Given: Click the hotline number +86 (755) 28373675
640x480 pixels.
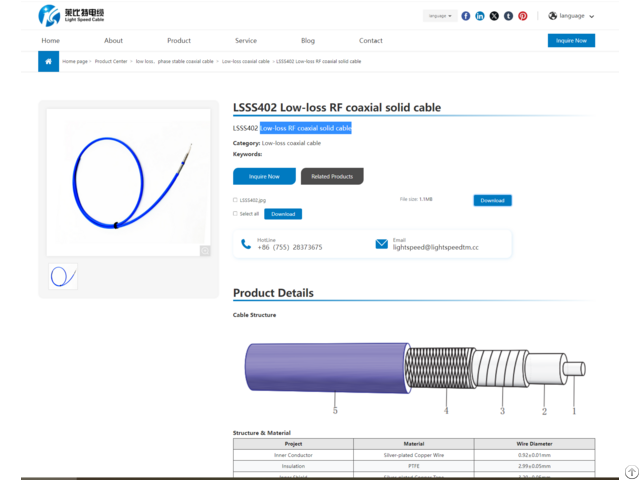Looking at the screenshot, I should coord(290,247).
